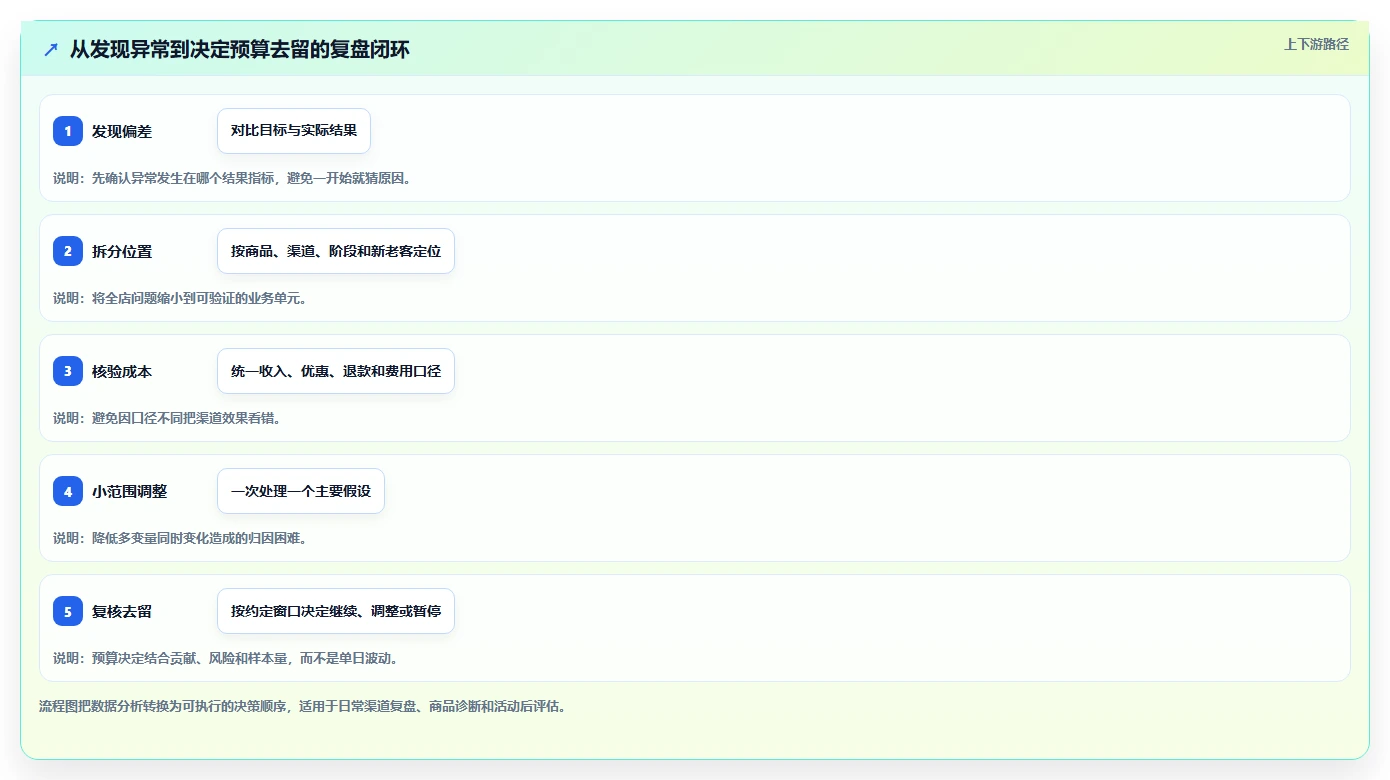Click the note 预算决定结合贡献、风险和样本量
Screen dimensions: 1390x780
point(189,658)
